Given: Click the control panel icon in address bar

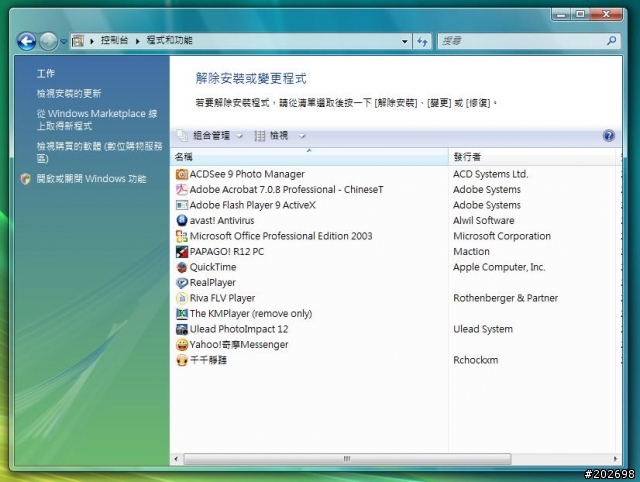Looking at the screenshot, I should [78, 41].
